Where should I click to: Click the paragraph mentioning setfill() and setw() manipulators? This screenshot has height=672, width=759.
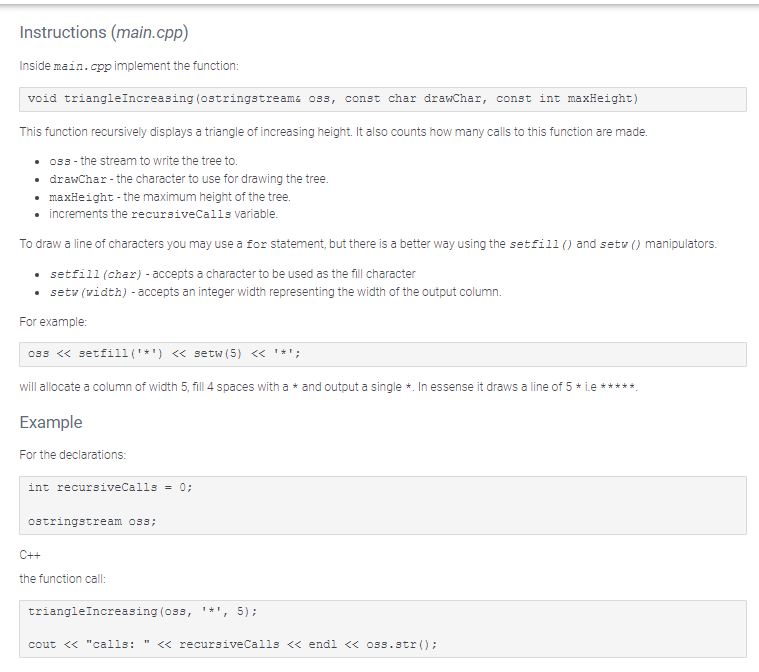pos(368,244)
